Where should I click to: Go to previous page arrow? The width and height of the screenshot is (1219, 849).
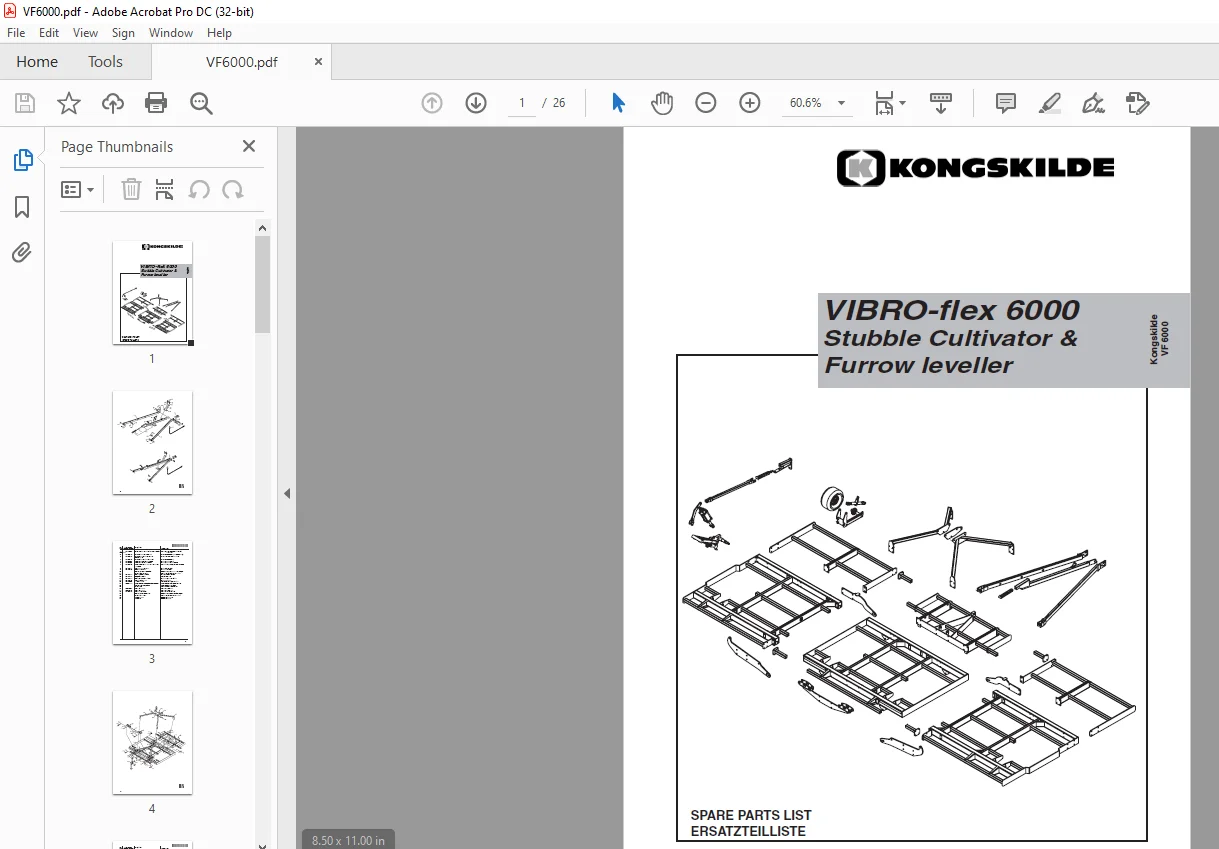coord(432,103)
